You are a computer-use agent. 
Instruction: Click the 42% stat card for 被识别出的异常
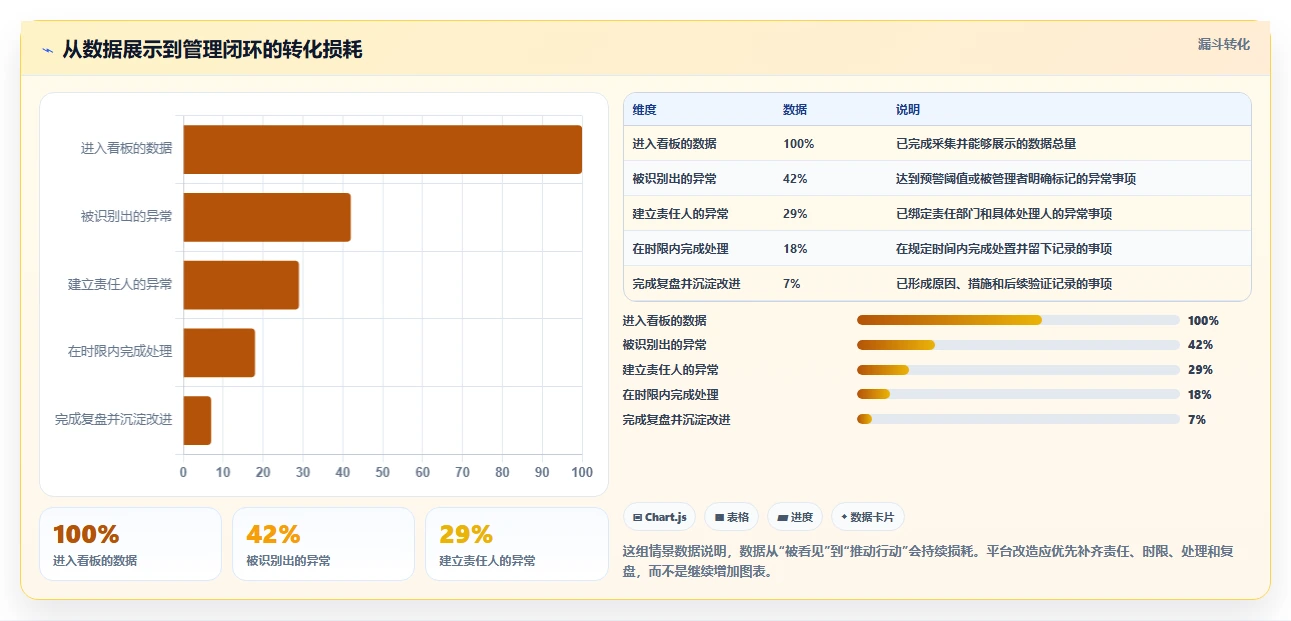[x=323, y=544]
